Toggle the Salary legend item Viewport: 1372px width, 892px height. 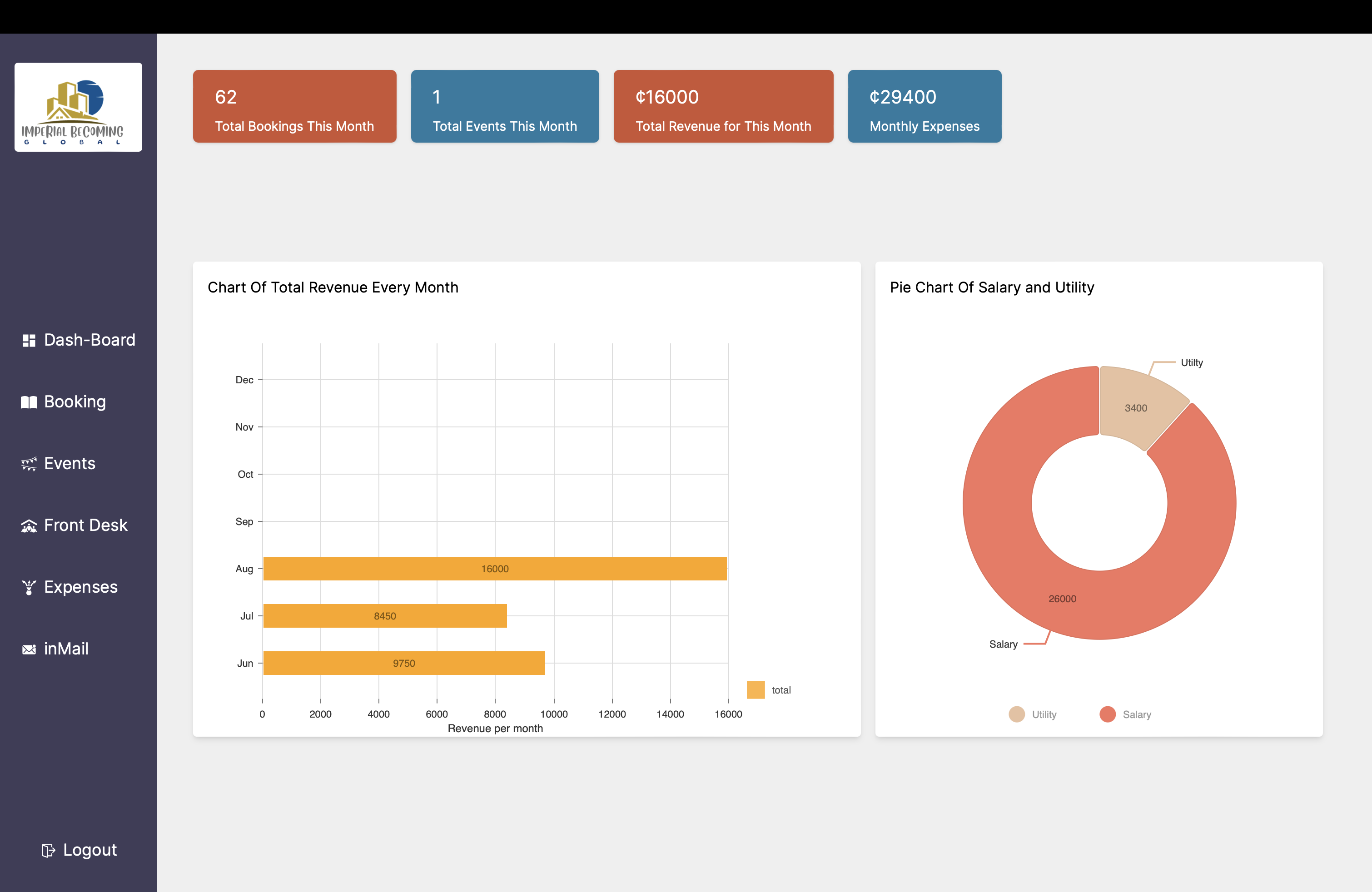click(x=1125, y=714)
